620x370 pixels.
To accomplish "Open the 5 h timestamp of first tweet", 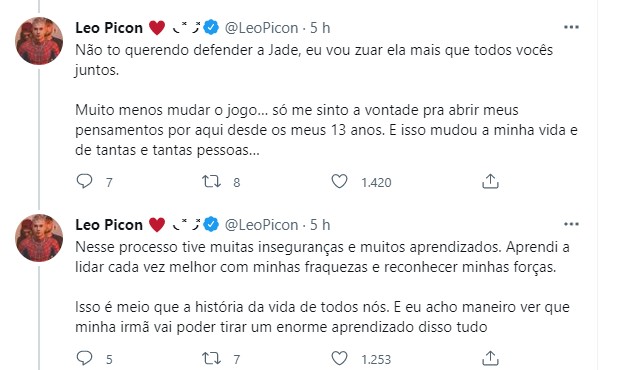I will (x=320, y=28).
